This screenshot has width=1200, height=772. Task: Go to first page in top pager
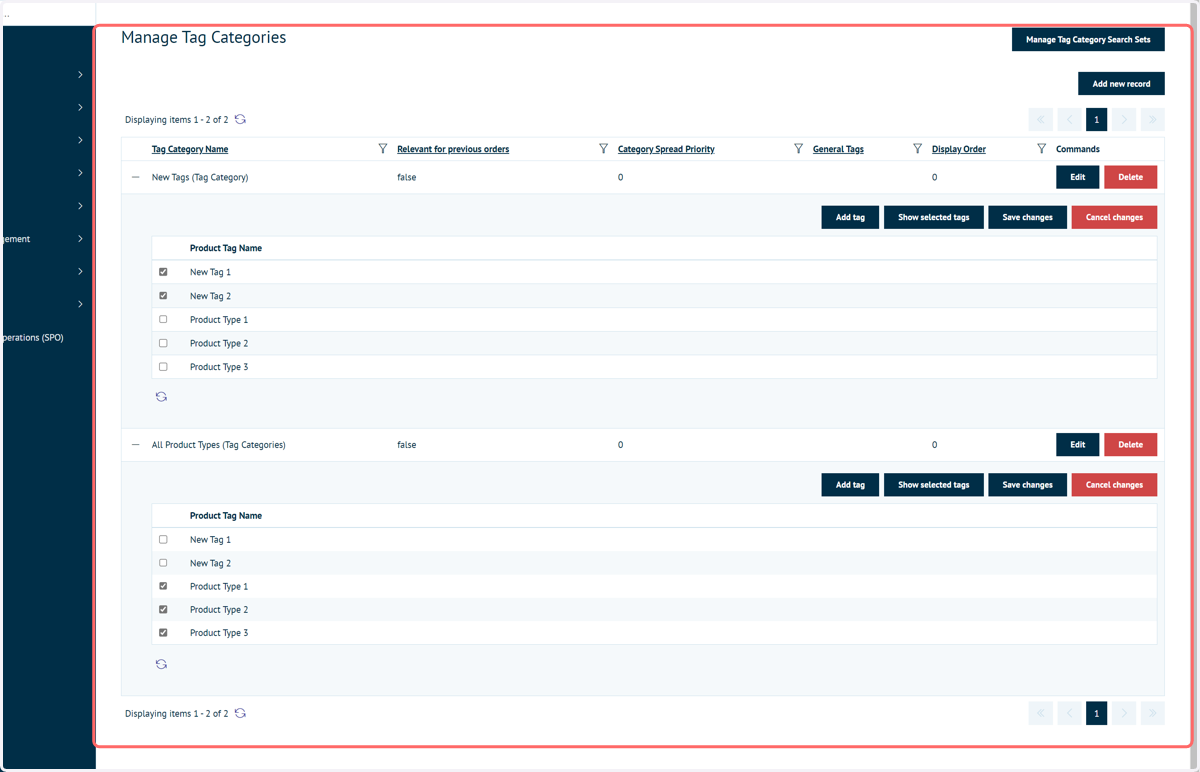[x=1040, y=120]
